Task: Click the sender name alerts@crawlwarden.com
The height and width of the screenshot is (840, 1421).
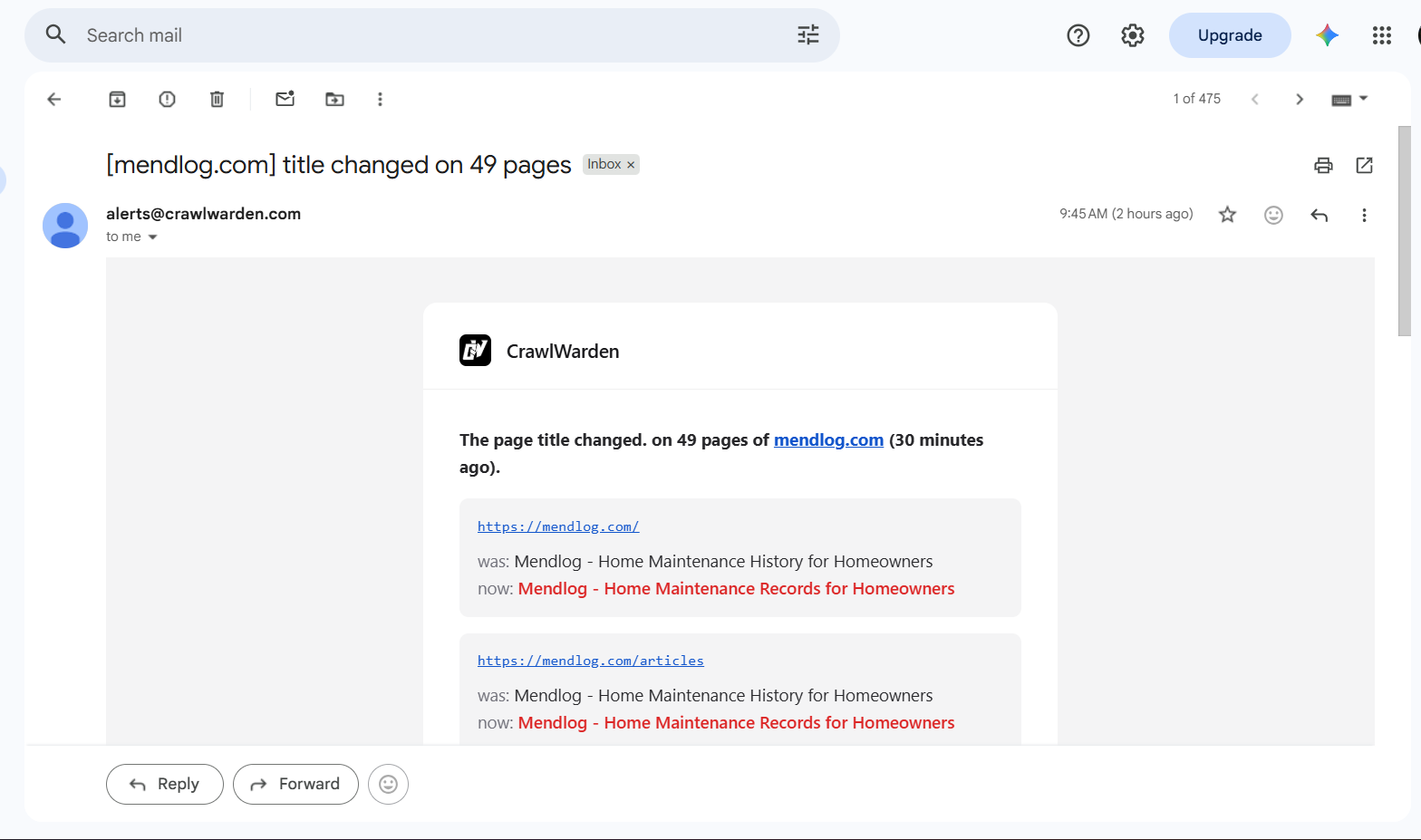Action: 203,214
